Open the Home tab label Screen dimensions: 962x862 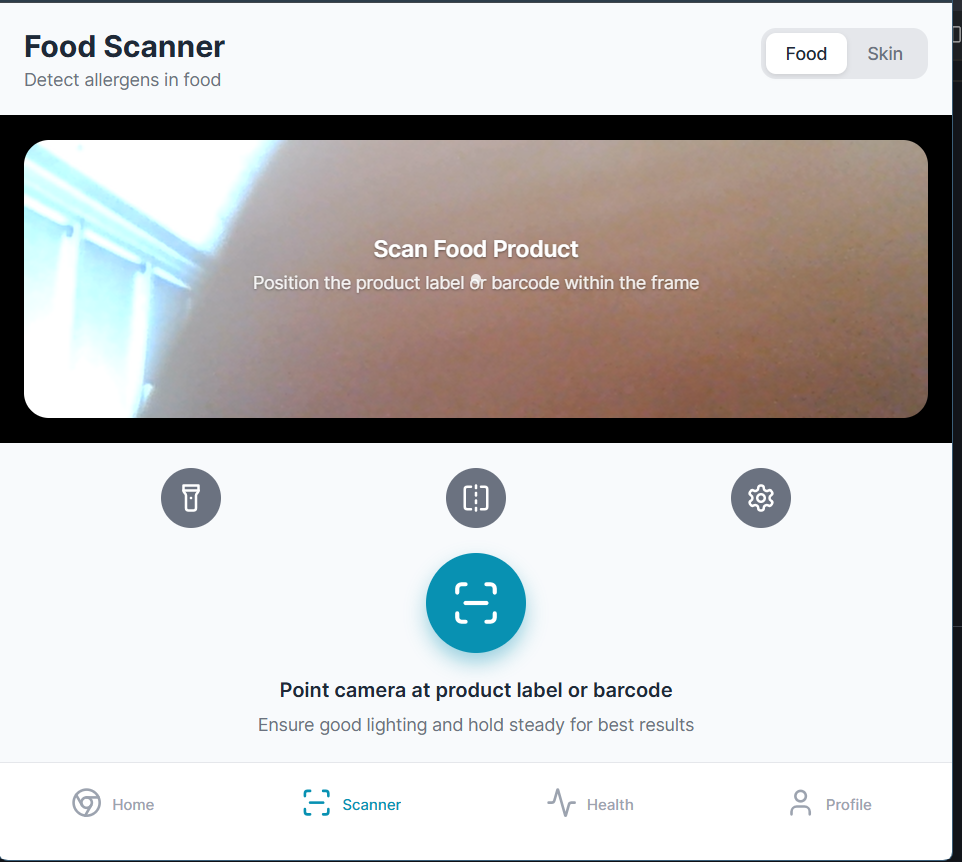(133, 804)
